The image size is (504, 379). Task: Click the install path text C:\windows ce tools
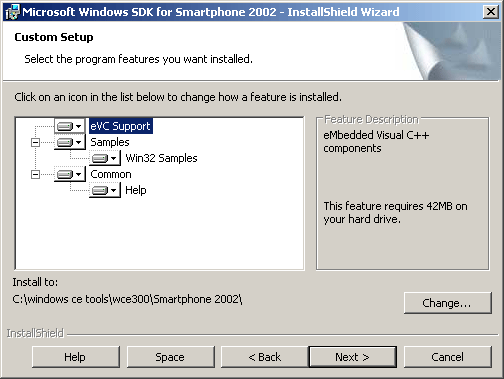127,299
